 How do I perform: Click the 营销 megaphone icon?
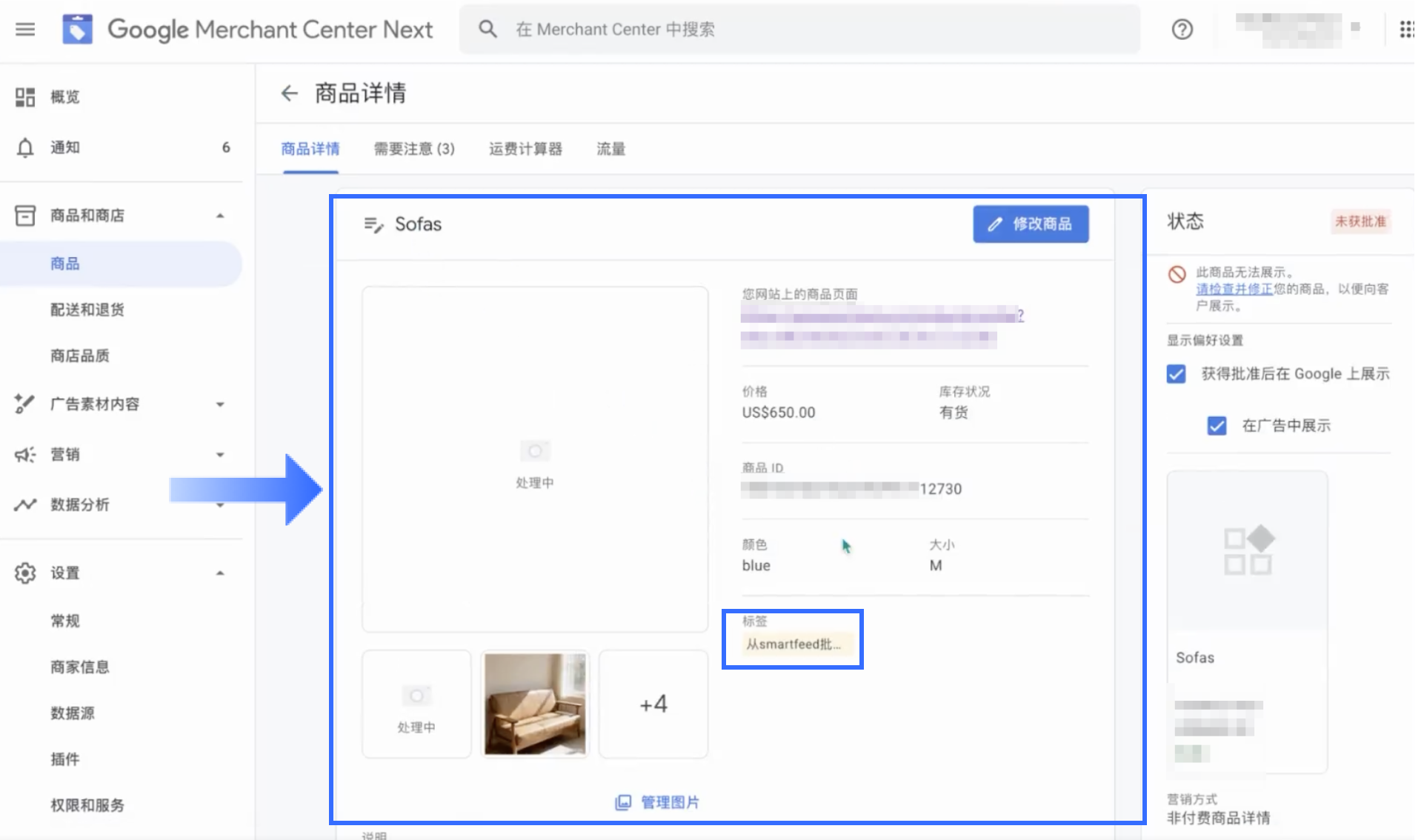(x=25, y=455)
